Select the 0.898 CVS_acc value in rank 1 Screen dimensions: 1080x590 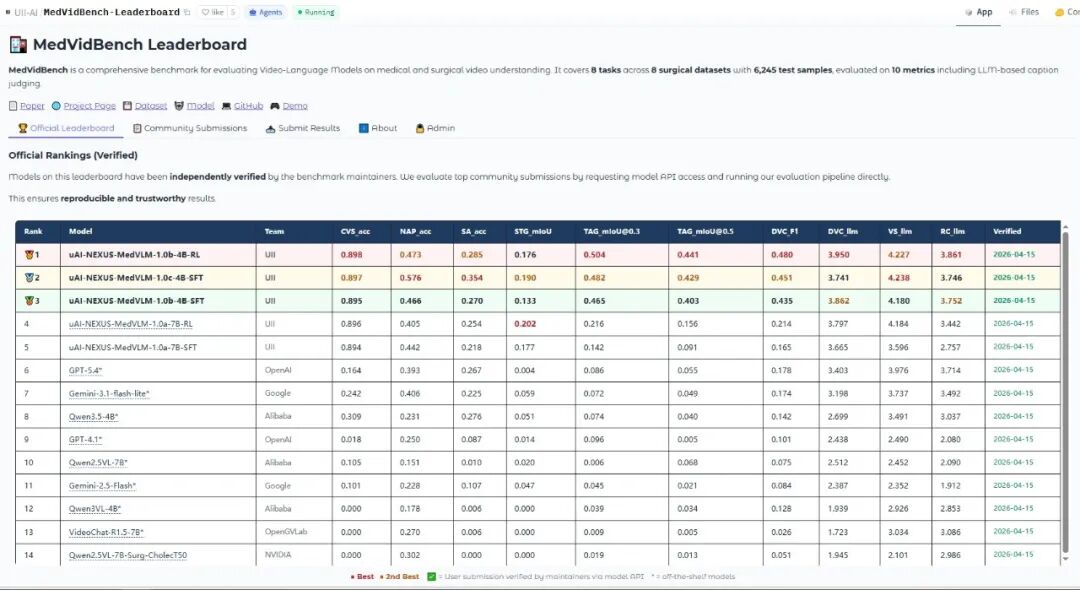tap(351, 255)
